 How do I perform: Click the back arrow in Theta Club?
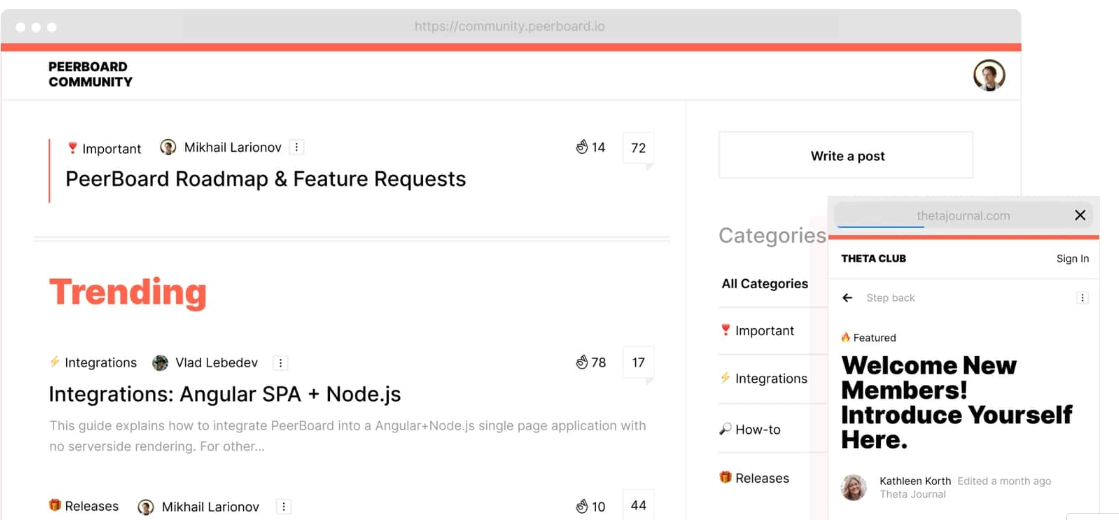point(847,297)
